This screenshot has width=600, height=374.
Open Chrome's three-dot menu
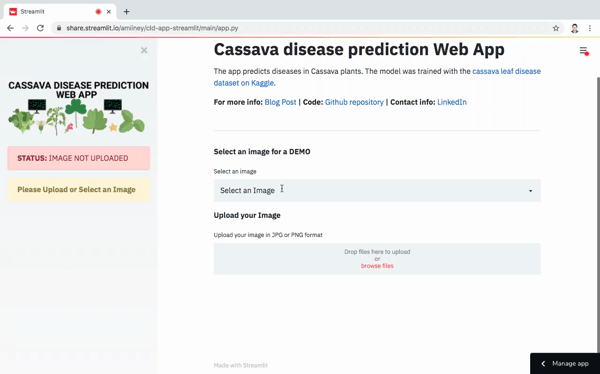(590, 28)
